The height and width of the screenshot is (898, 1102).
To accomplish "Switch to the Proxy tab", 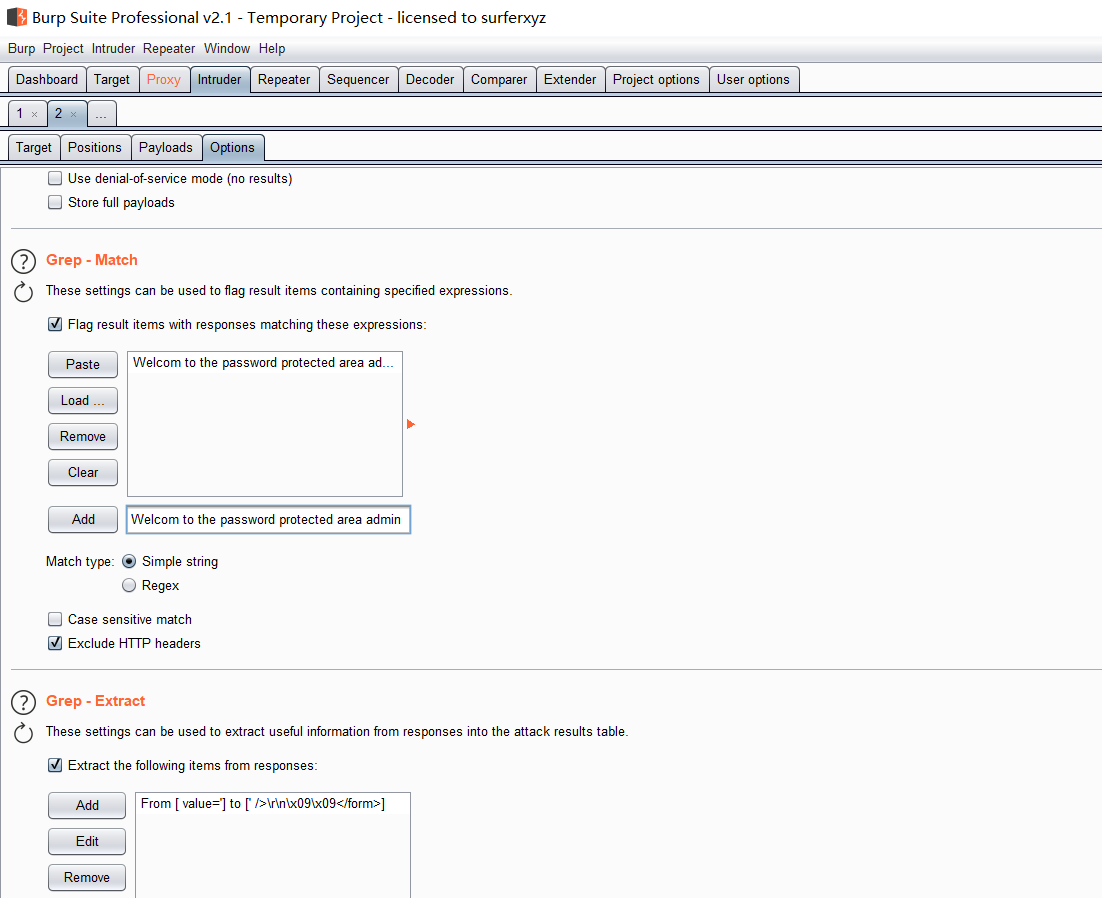I will 164,79.
